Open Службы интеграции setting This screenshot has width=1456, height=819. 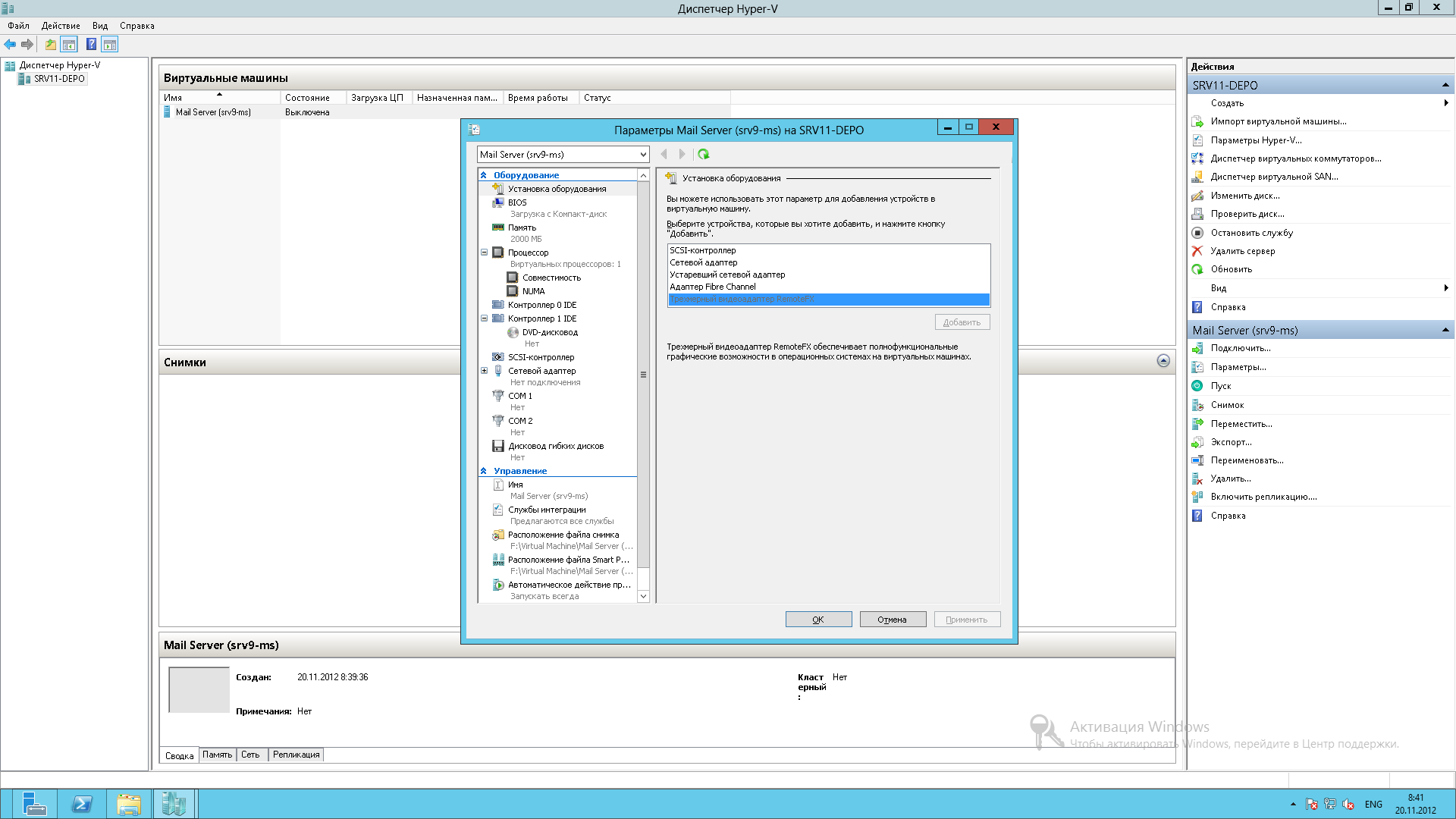coord(546,510)
